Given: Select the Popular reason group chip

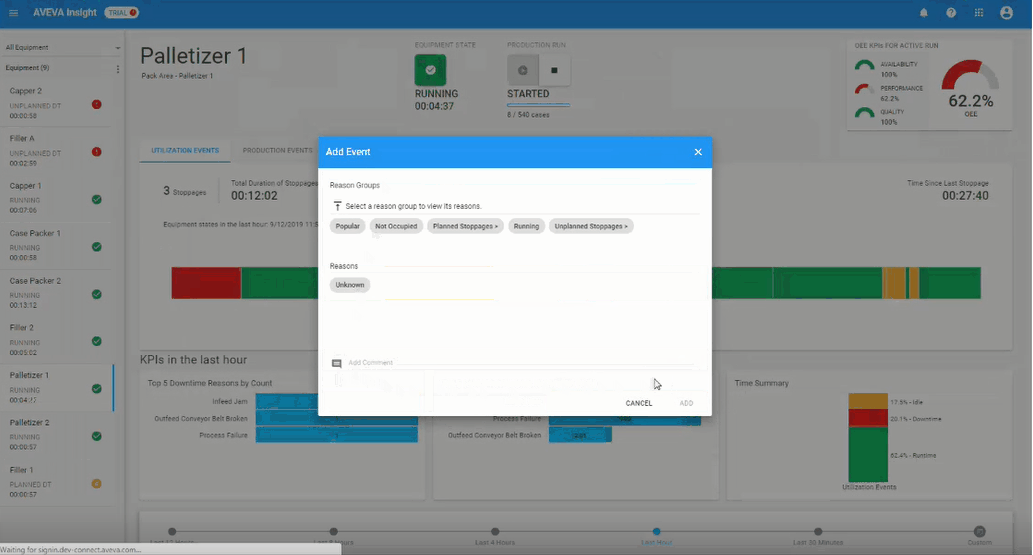Looking at the screenshot, I should tap(347, 226).
